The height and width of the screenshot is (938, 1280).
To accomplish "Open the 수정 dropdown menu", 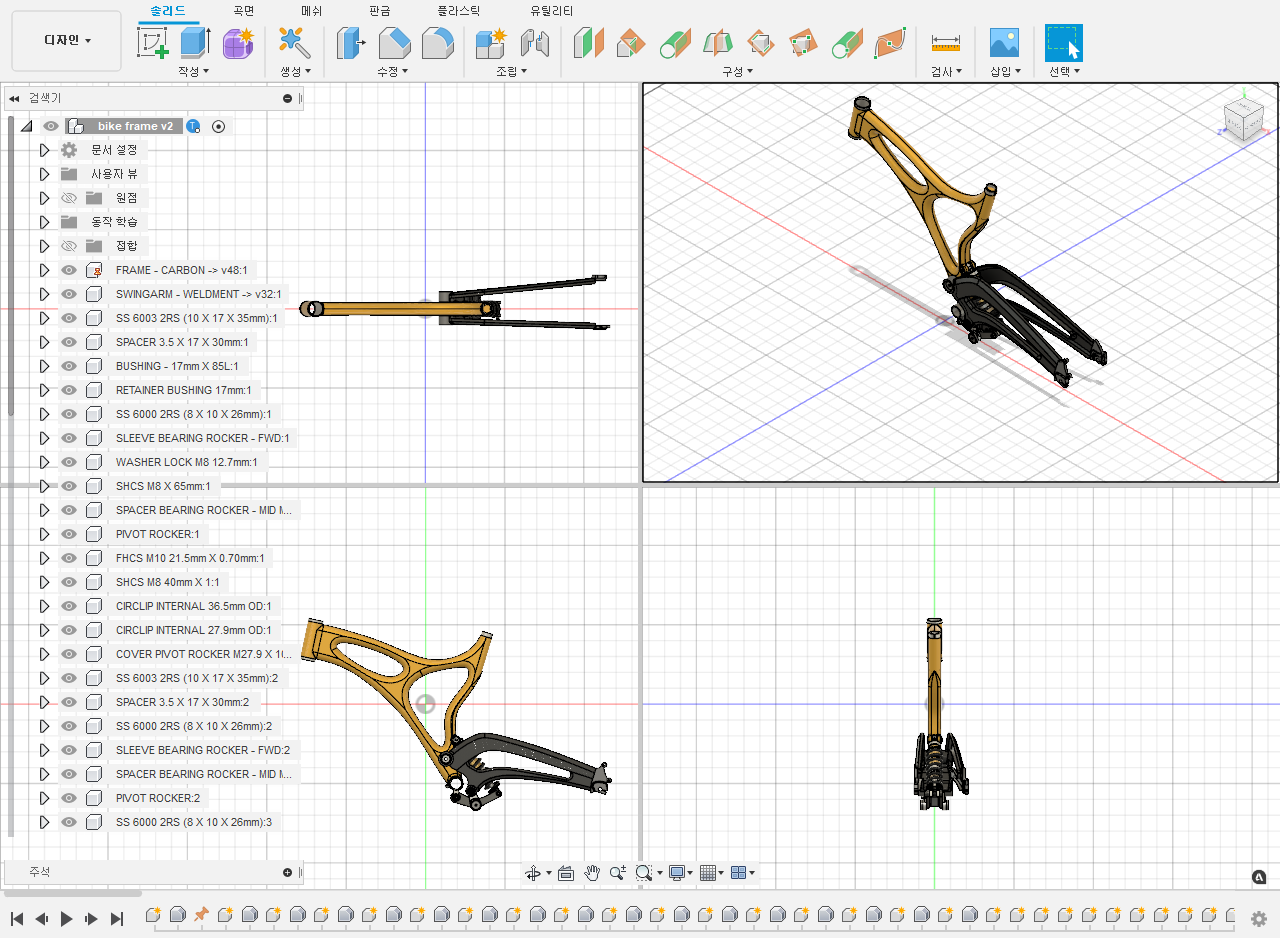I will (392, 71).
